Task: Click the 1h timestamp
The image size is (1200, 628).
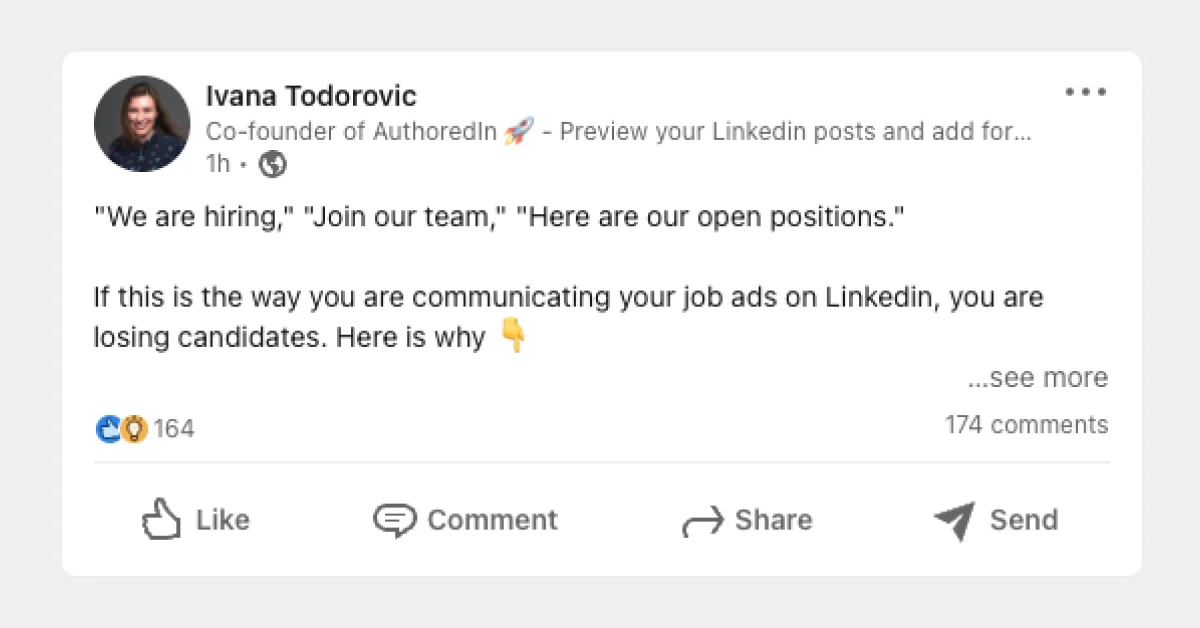Action: point(215,163)
